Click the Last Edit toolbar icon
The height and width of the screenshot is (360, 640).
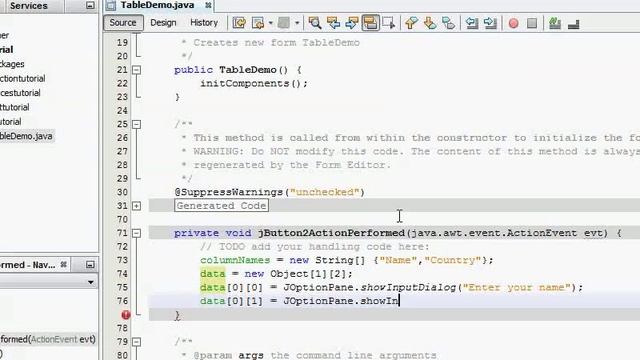tap(240, 23)
